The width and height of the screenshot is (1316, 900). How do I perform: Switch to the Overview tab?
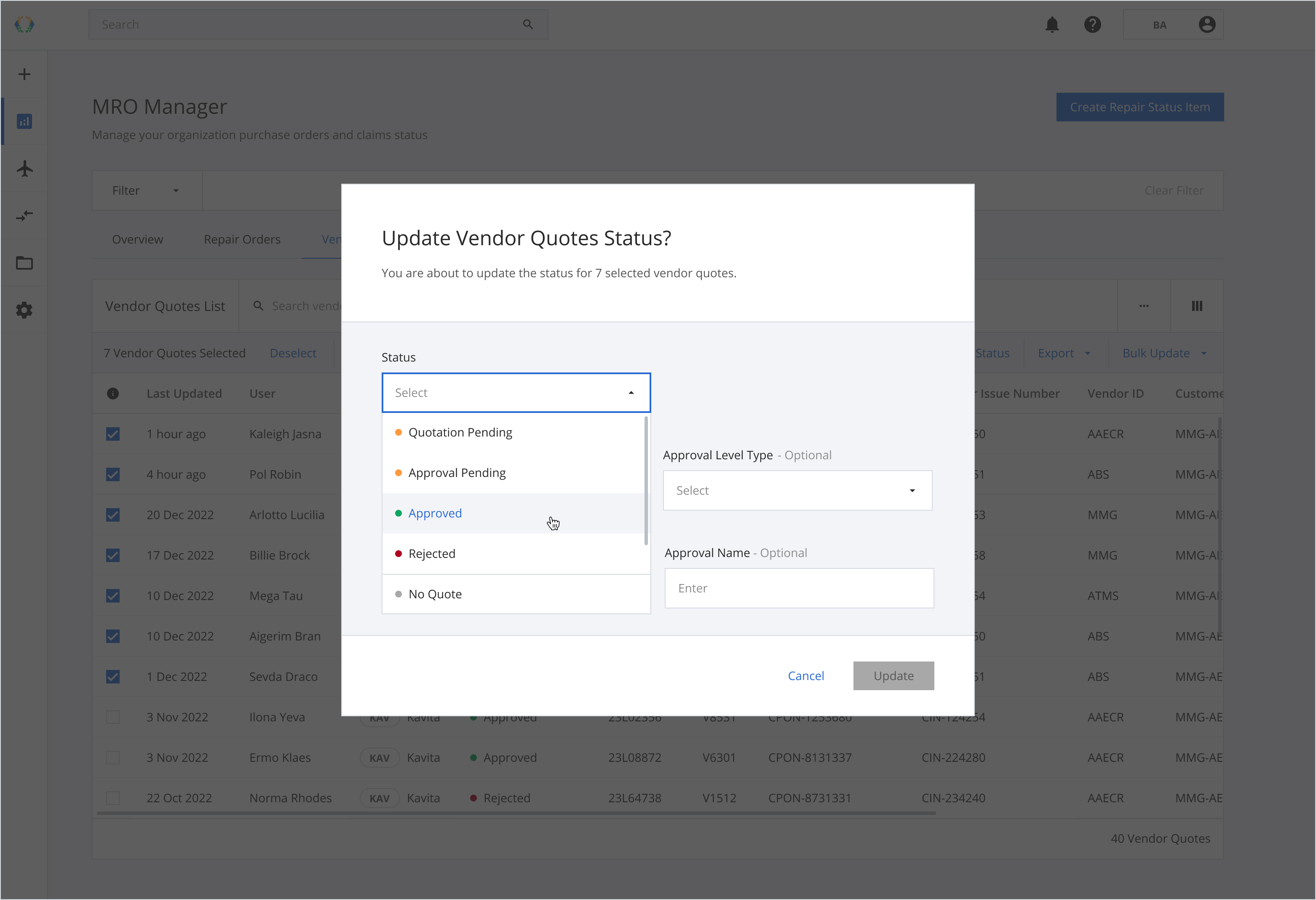[x=138, y=240]
